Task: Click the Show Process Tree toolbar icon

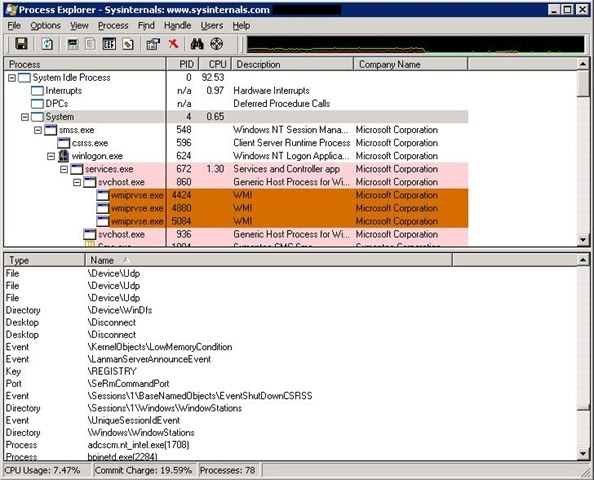Action: [x=90, y=44]
